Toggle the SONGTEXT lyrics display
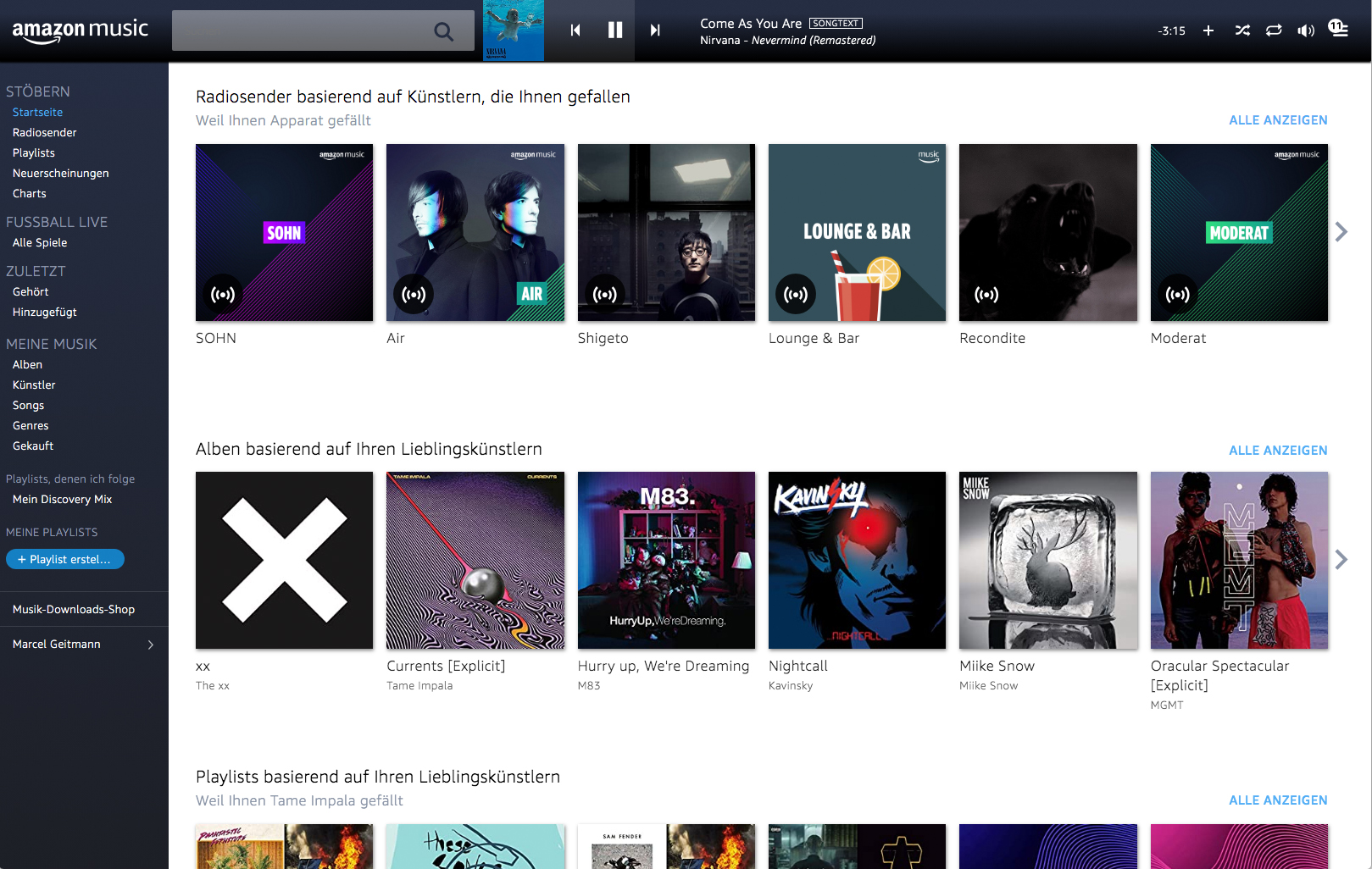 [x=836, y=23]
